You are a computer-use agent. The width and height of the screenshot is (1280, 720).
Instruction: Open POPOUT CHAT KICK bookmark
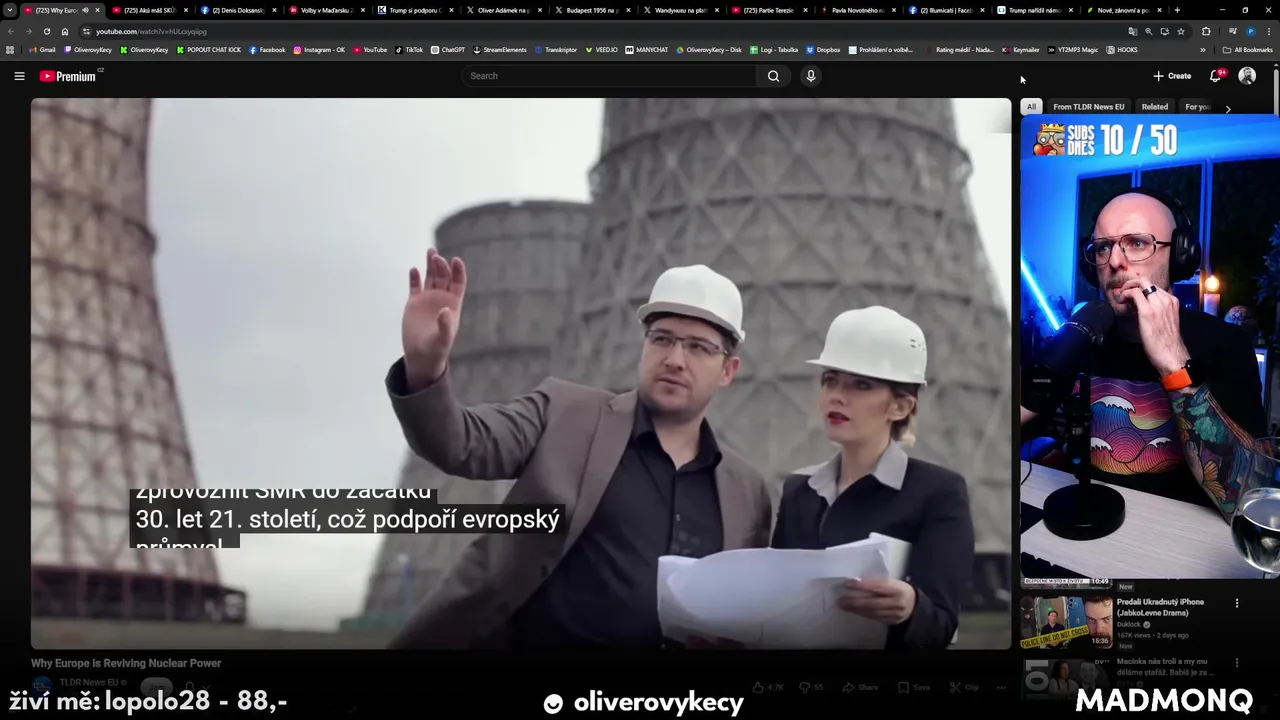point(209,49)
